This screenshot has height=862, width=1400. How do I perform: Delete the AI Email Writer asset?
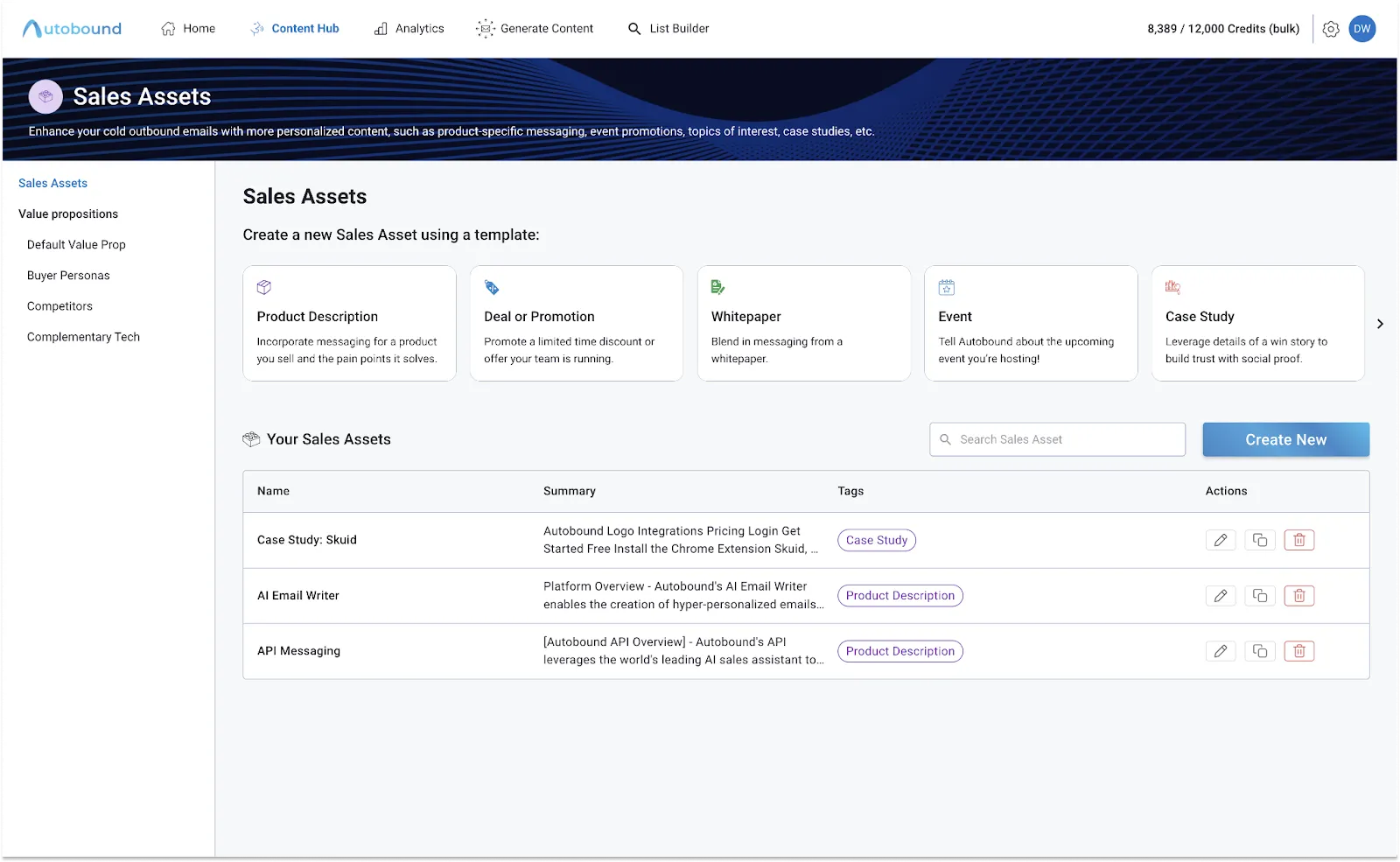(1299, 596)
